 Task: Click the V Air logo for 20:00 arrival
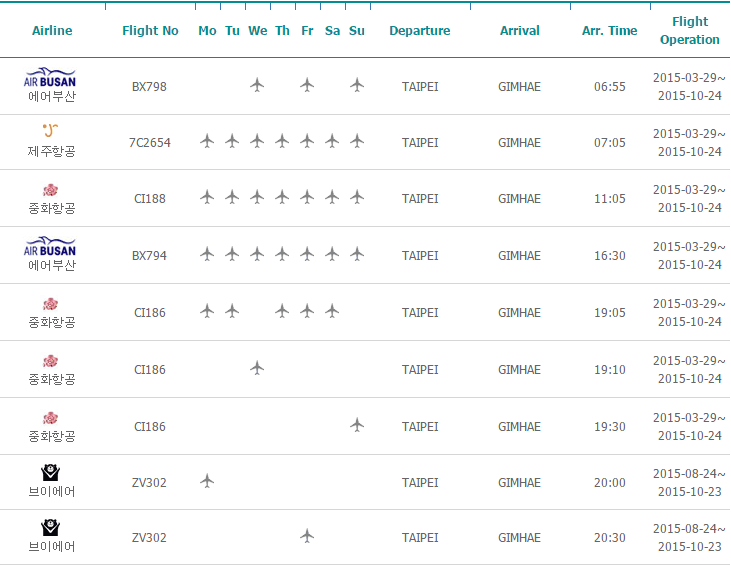click(x=50, y=472)
